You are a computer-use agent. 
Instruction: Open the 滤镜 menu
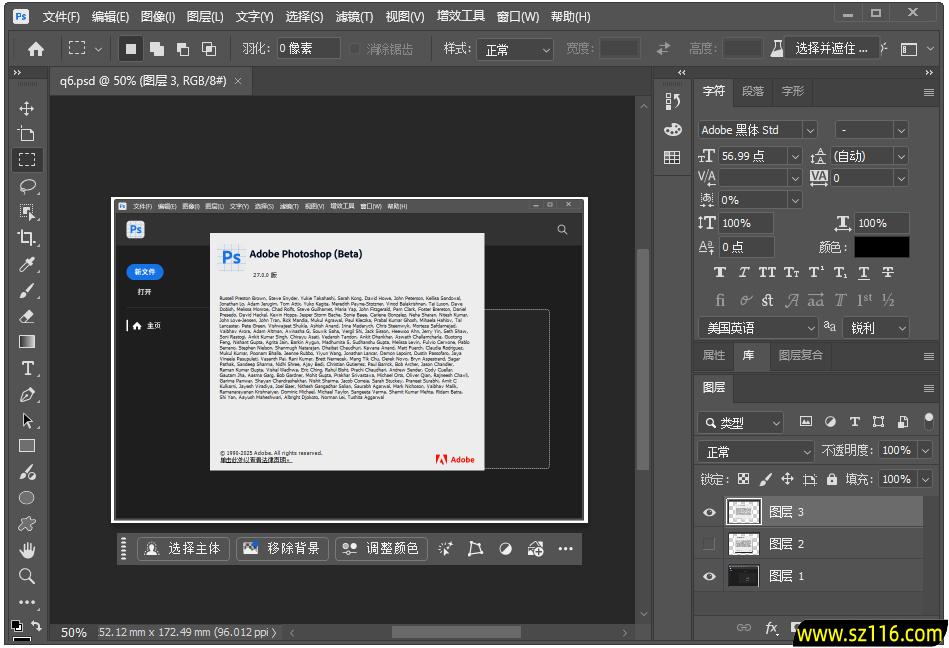[x=352, y=16]
